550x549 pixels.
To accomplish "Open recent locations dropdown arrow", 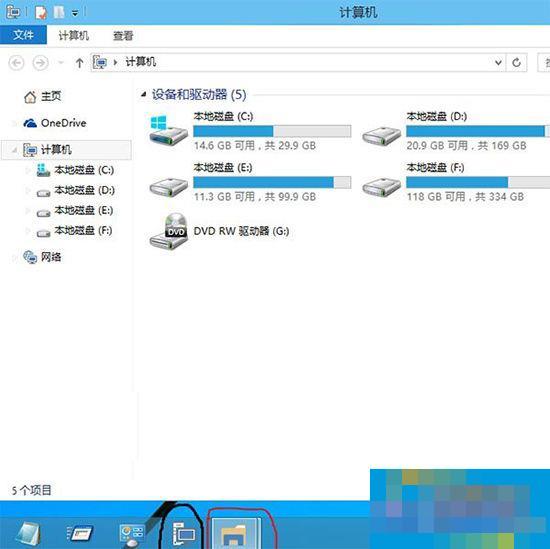I will [61, 63].
